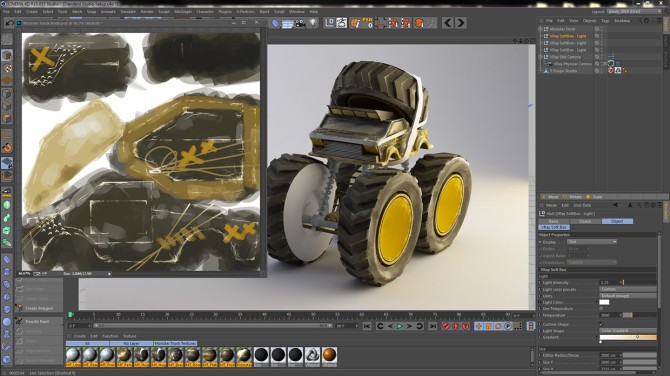Click the previous arrow button in toolbar

point(447,23)
